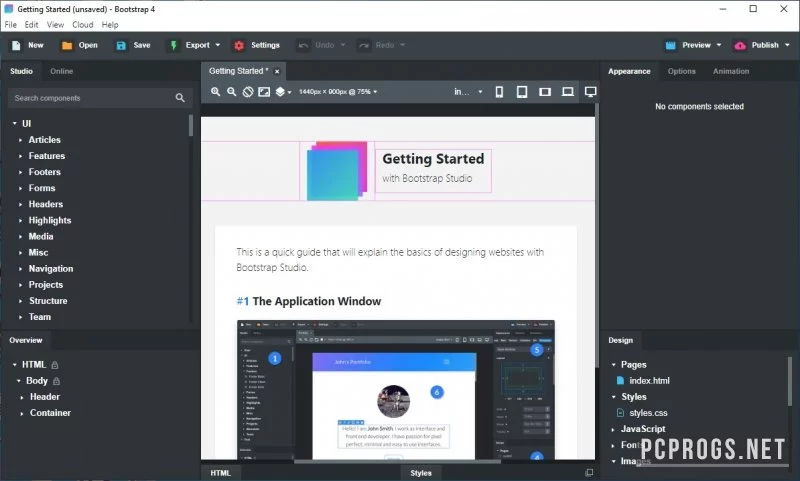Expand the JavaScript group in Design
Image resolution: width=800 pixels, height=481 pixels.
[x=613, y=429]
